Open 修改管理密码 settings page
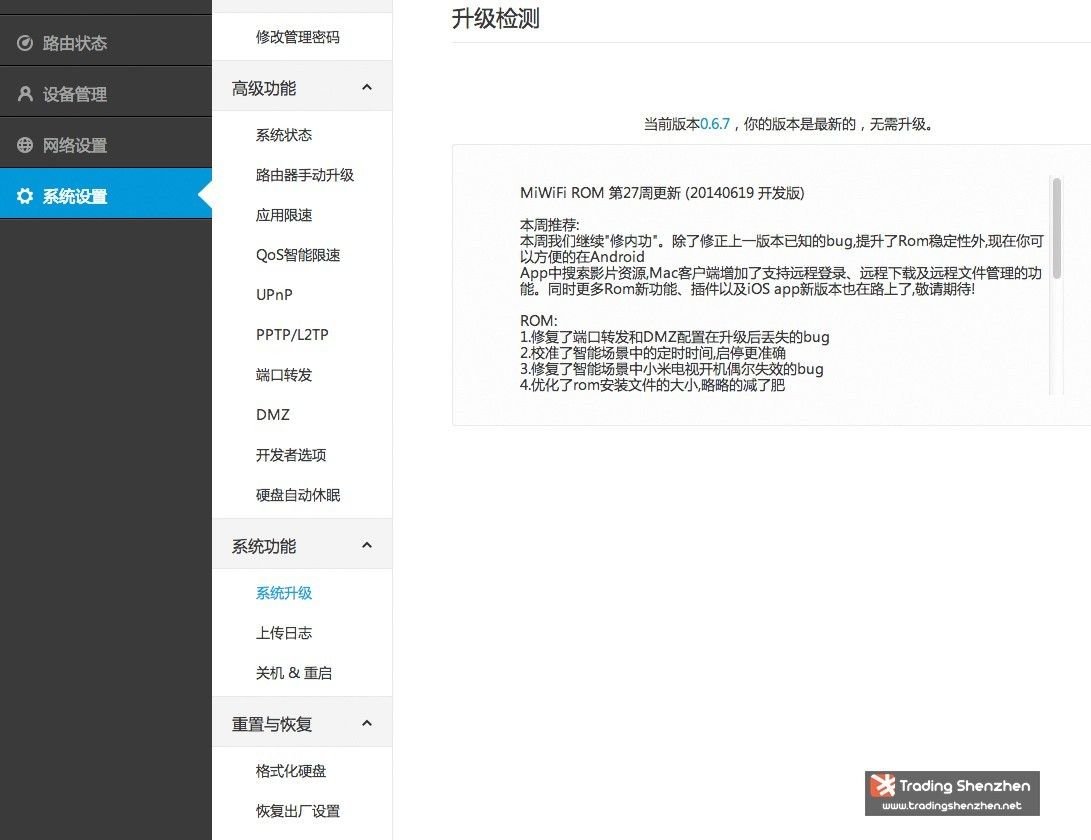 pyautogui.click(x=298, y=37)
